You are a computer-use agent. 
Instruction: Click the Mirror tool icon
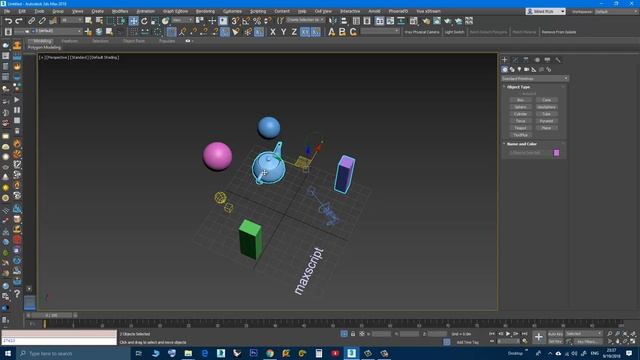[333, 21]
